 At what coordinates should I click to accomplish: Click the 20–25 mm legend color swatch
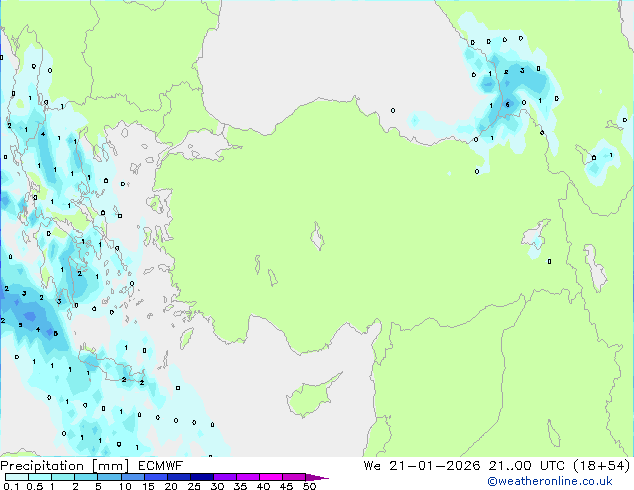click(179, 477)
